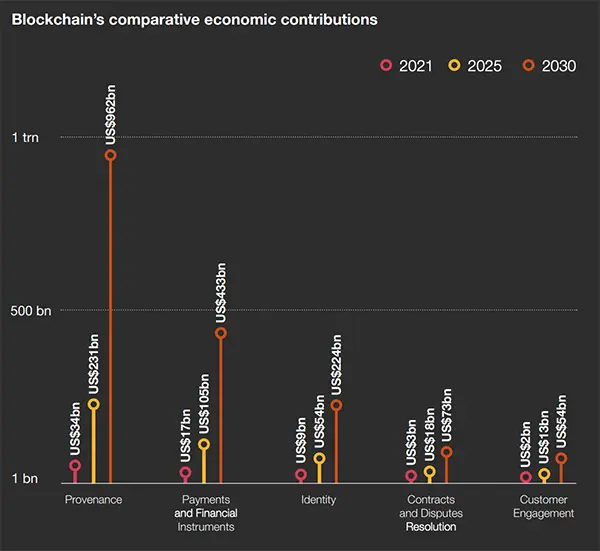Click the Payments and Financial Instruments label
Image resolution: width=600 pixels, height=551 pixels.
click(206, 513)
